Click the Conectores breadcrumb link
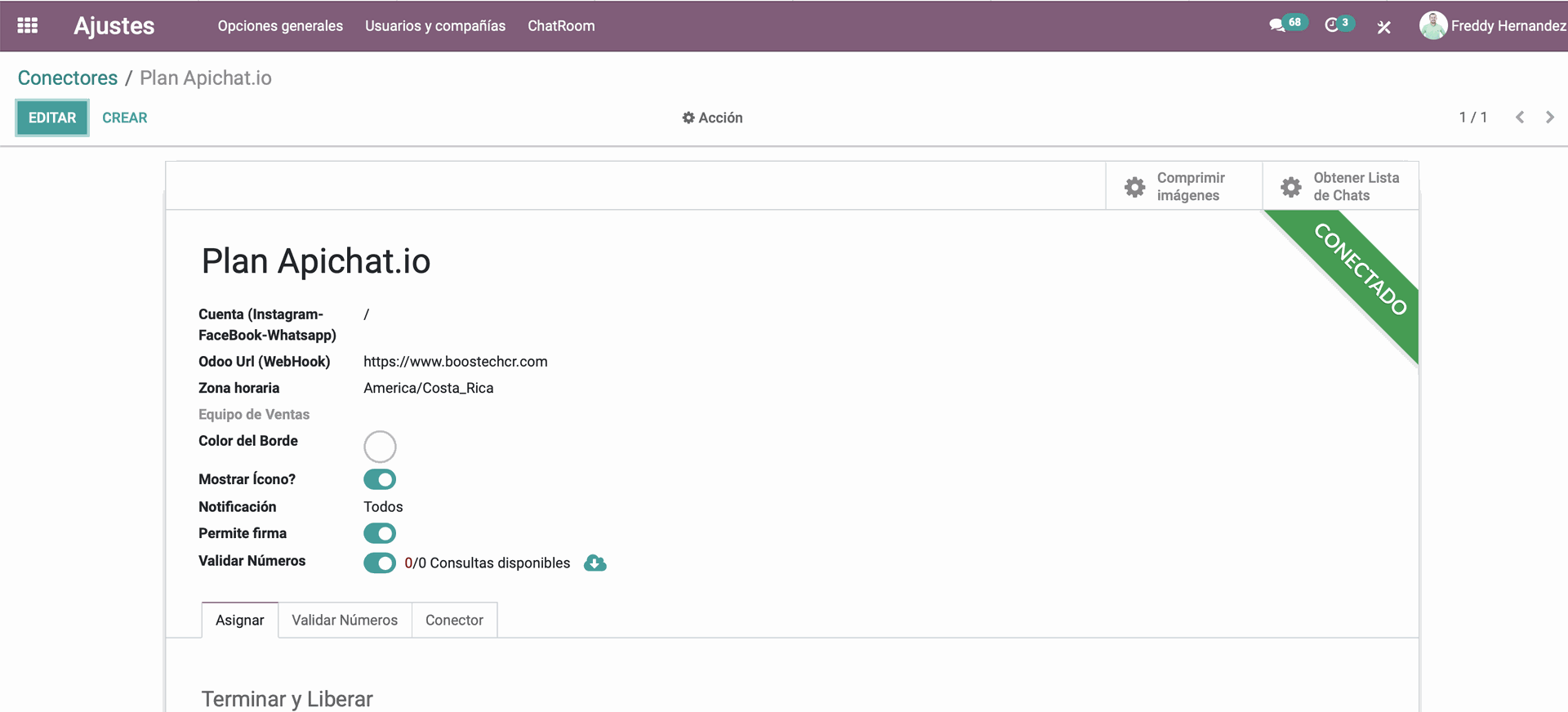Screen dimensions: 1568x712 click(x=68, y=78)
